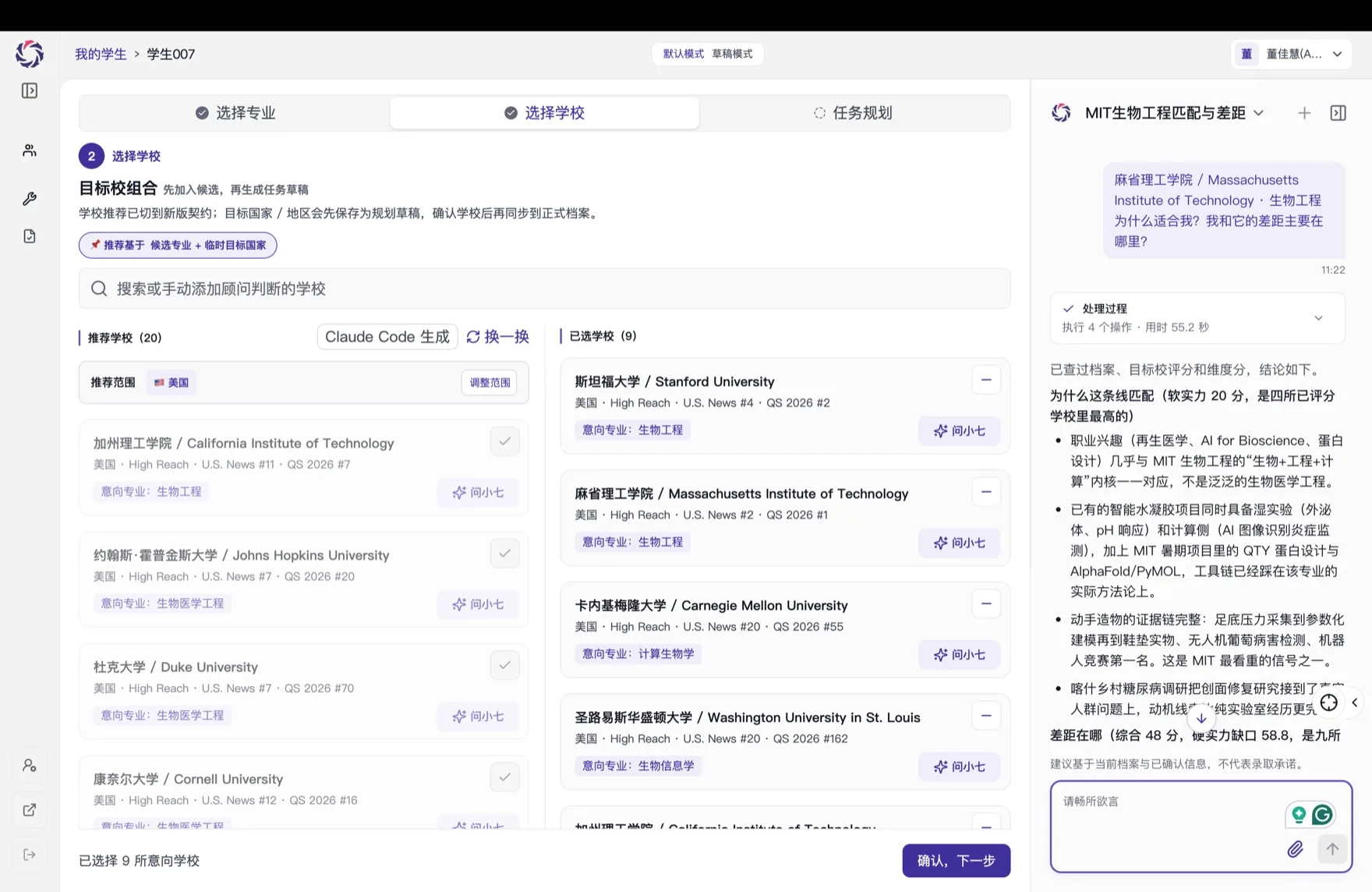Send message with the up arrow button
The height and width of the screenshot is (892, 1372).
click(x=1332, y=849)
